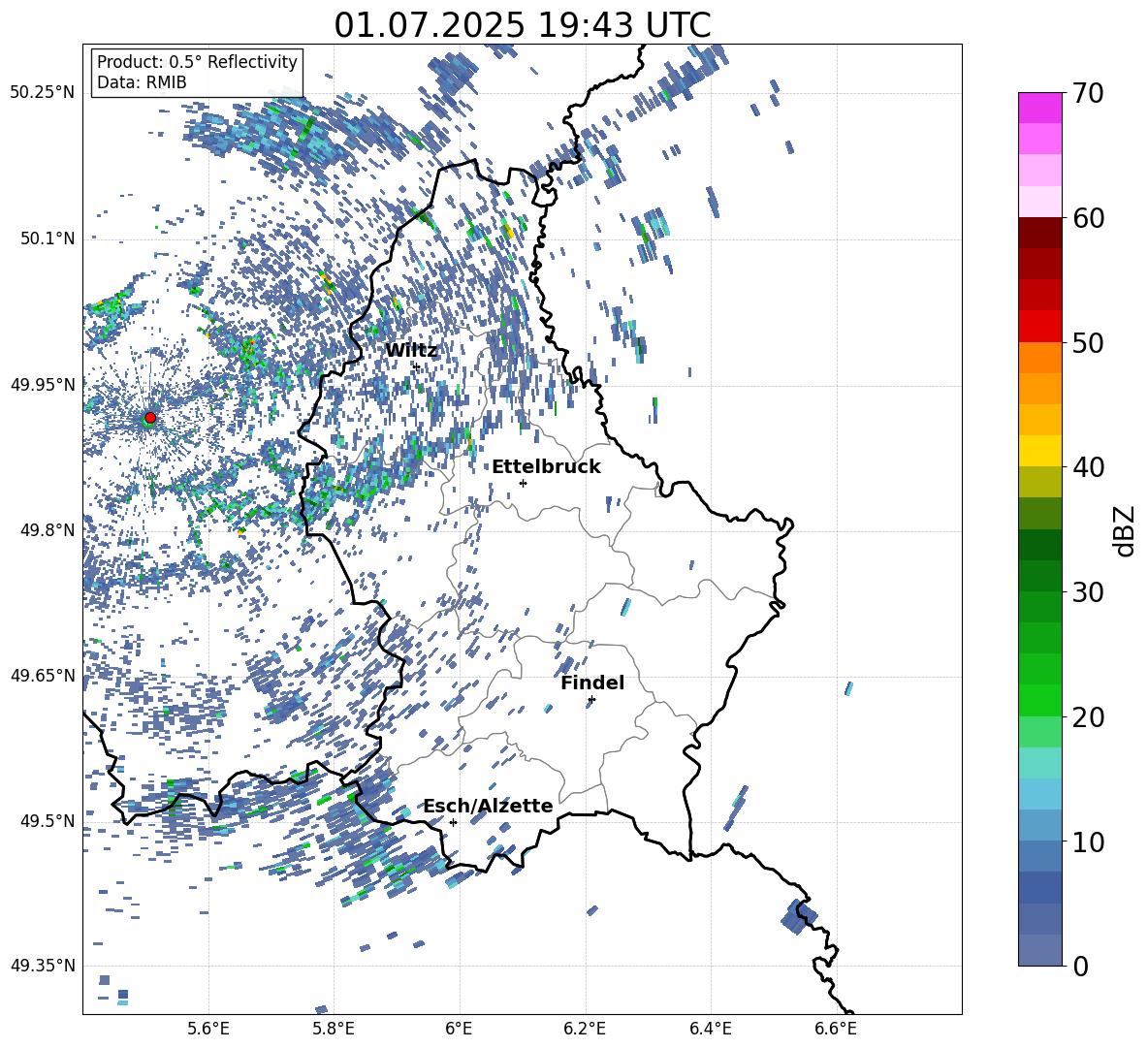This screenshot has width=1148, height=1048.
Task: Click the 5.6°E longitude label
Action: (208, 1029)
